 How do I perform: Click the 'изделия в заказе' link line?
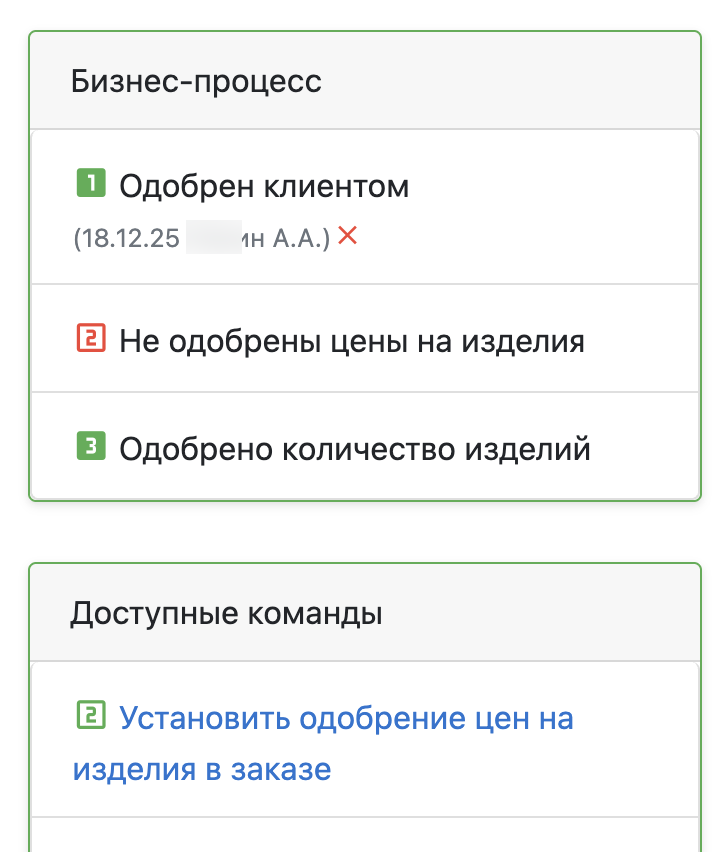click(201, 770)
